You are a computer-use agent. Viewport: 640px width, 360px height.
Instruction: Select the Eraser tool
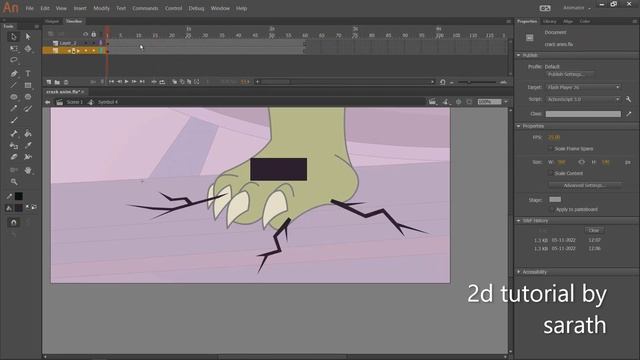tap(14, 157)
